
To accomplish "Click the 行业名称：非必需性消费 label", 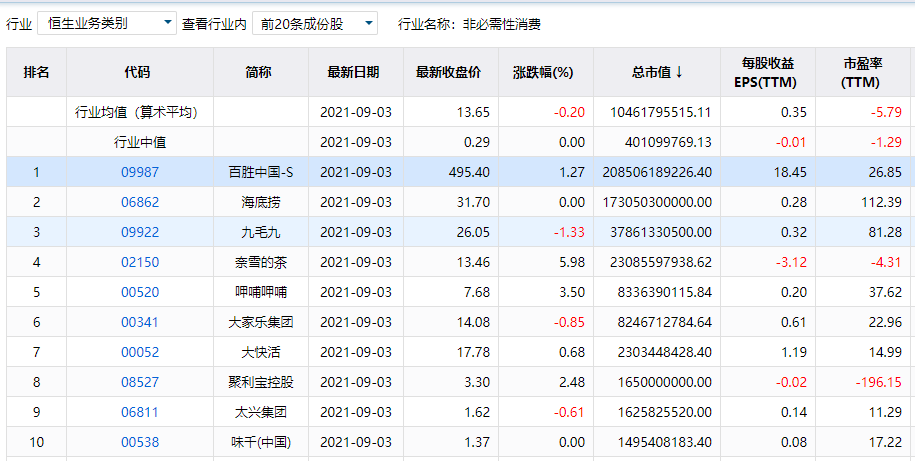I will pos(469,24).
